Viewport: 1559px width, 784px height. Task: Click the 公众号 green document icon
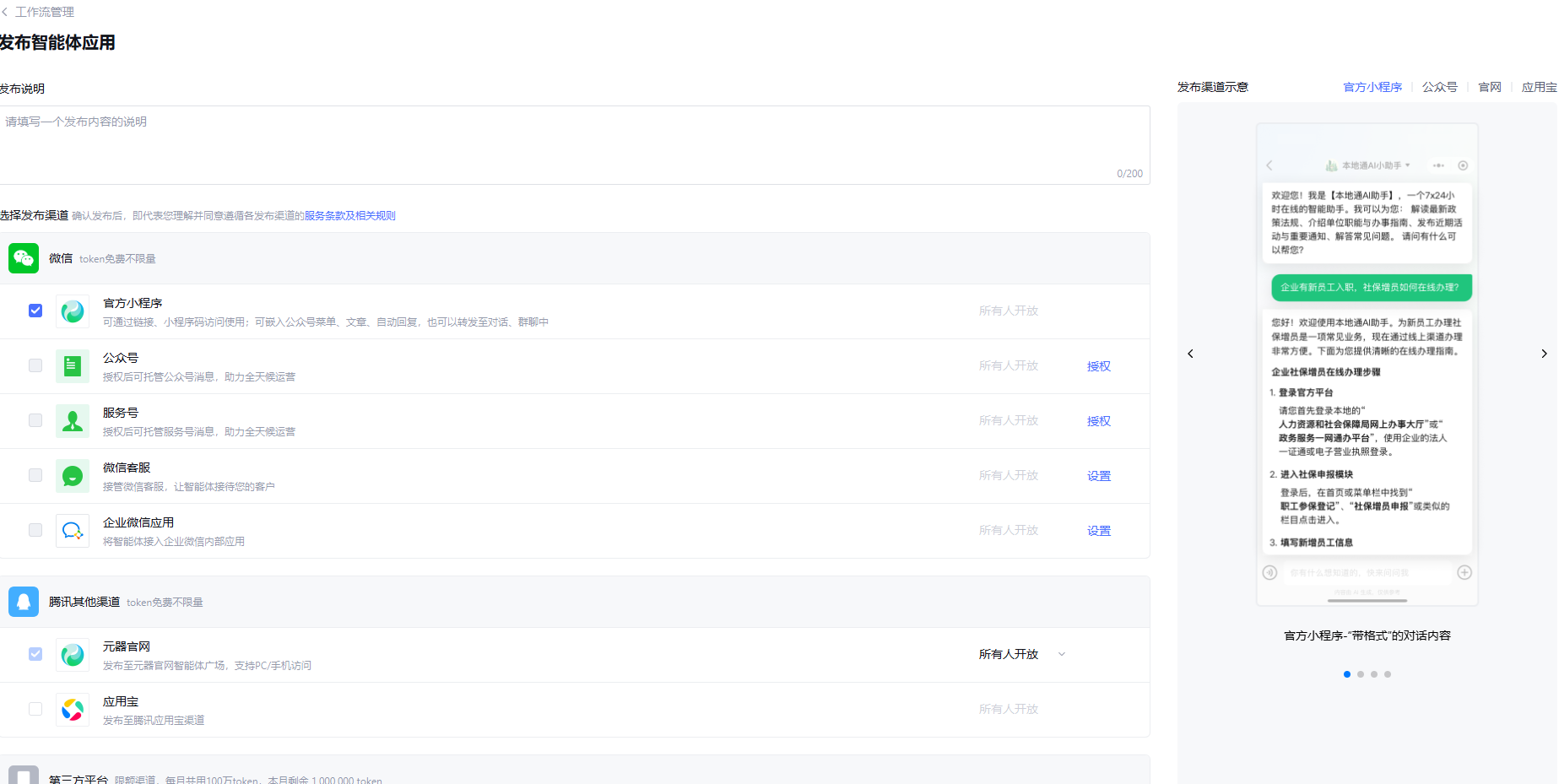73,366
